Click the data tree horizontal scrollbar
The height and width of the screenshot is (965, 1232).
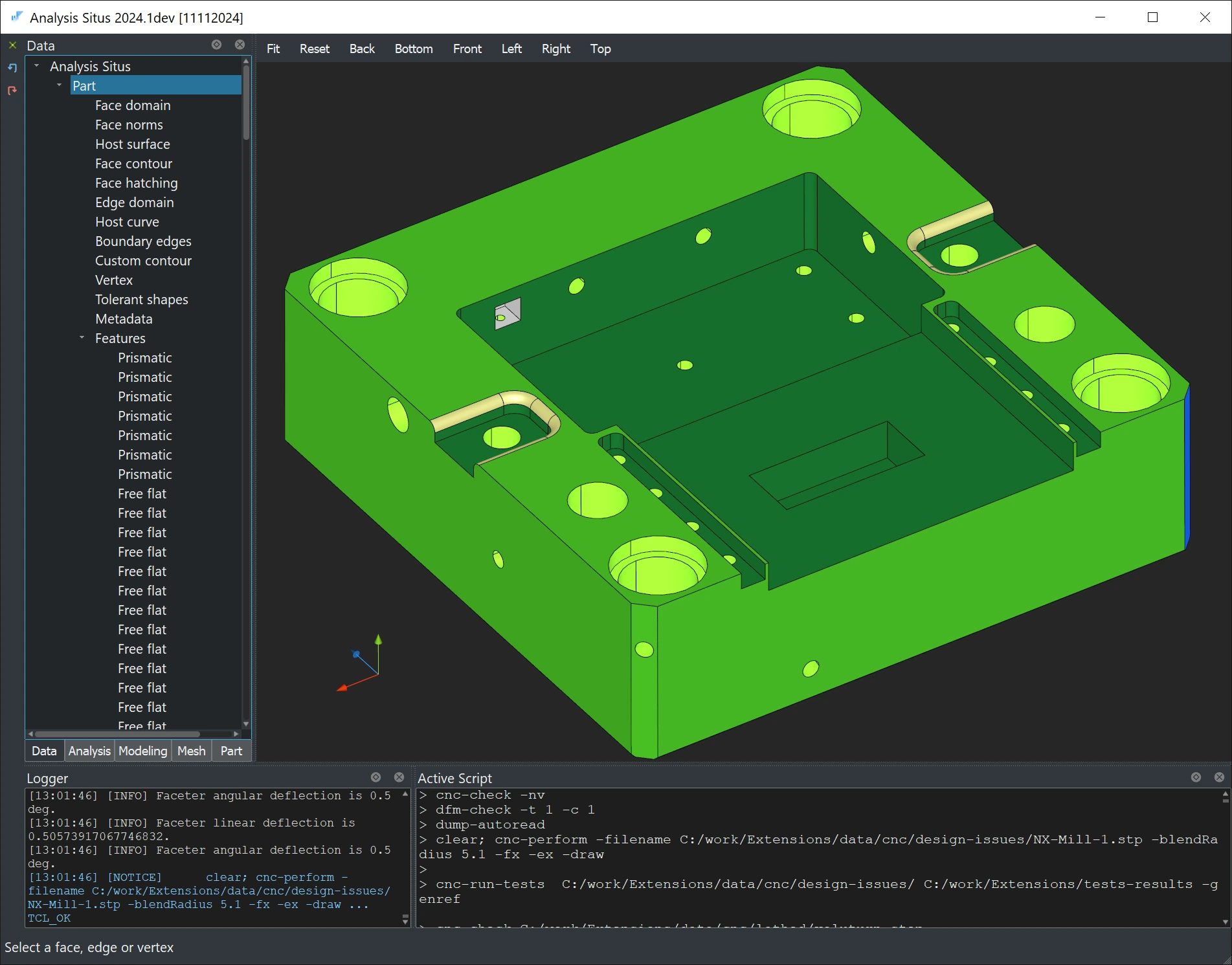coord(117,734)
